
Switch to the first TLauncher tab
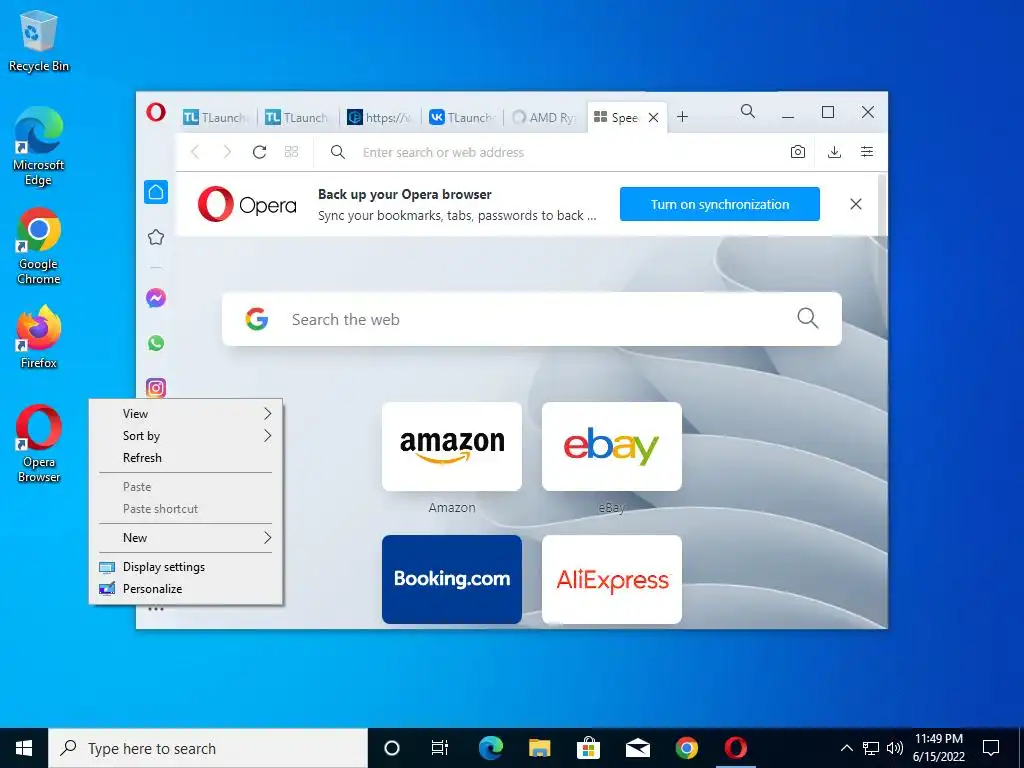pos(216,118)
